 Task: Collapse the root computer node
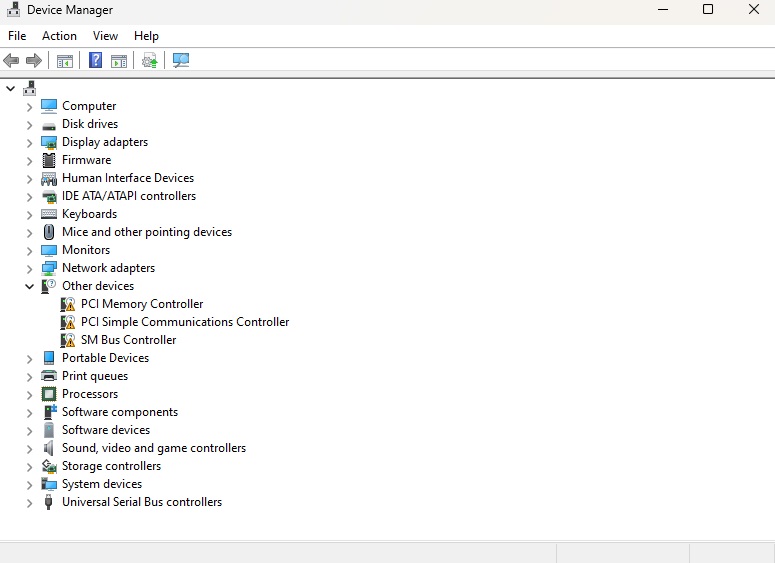10,88
